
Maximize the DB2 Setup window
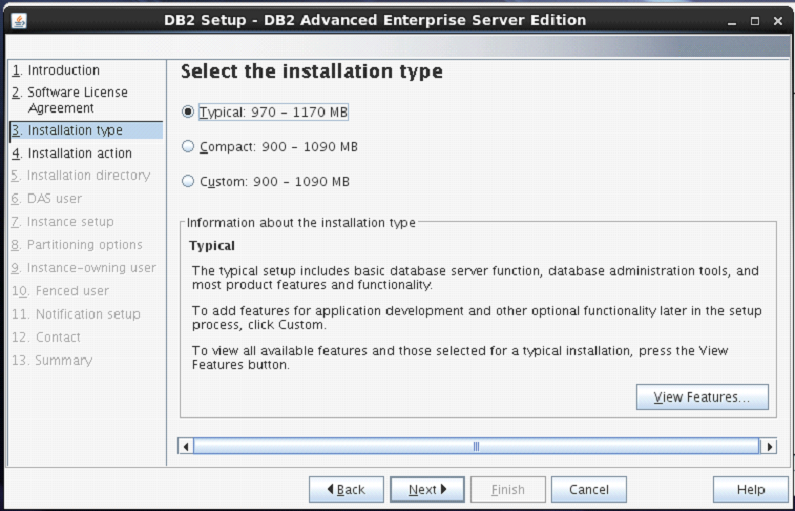tap(754, 21)
